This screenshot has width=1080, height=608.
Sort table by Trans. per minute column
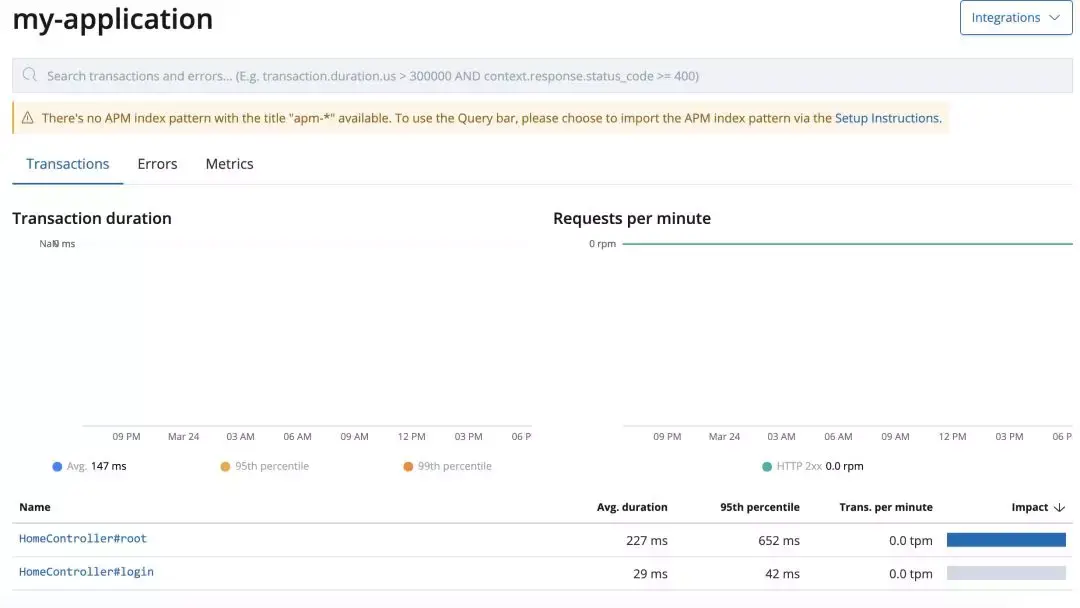(x=885, y=508)
